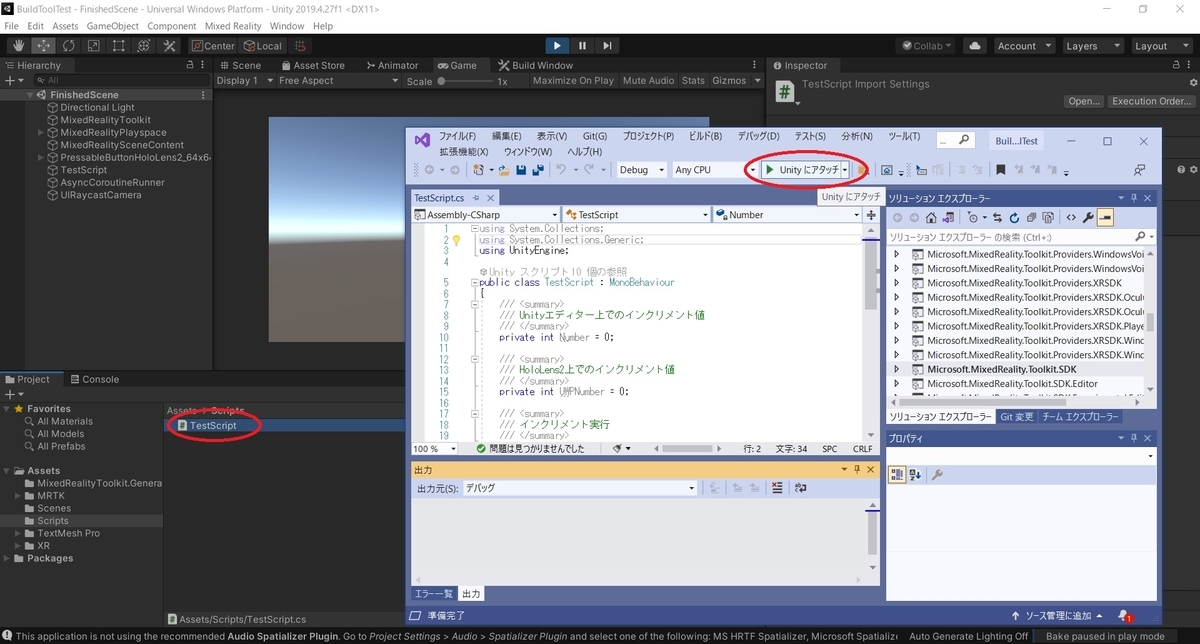This screenshot has width=1200, height=644.
Task: Toggle Mute Audio in Game view
Action: 648,81
